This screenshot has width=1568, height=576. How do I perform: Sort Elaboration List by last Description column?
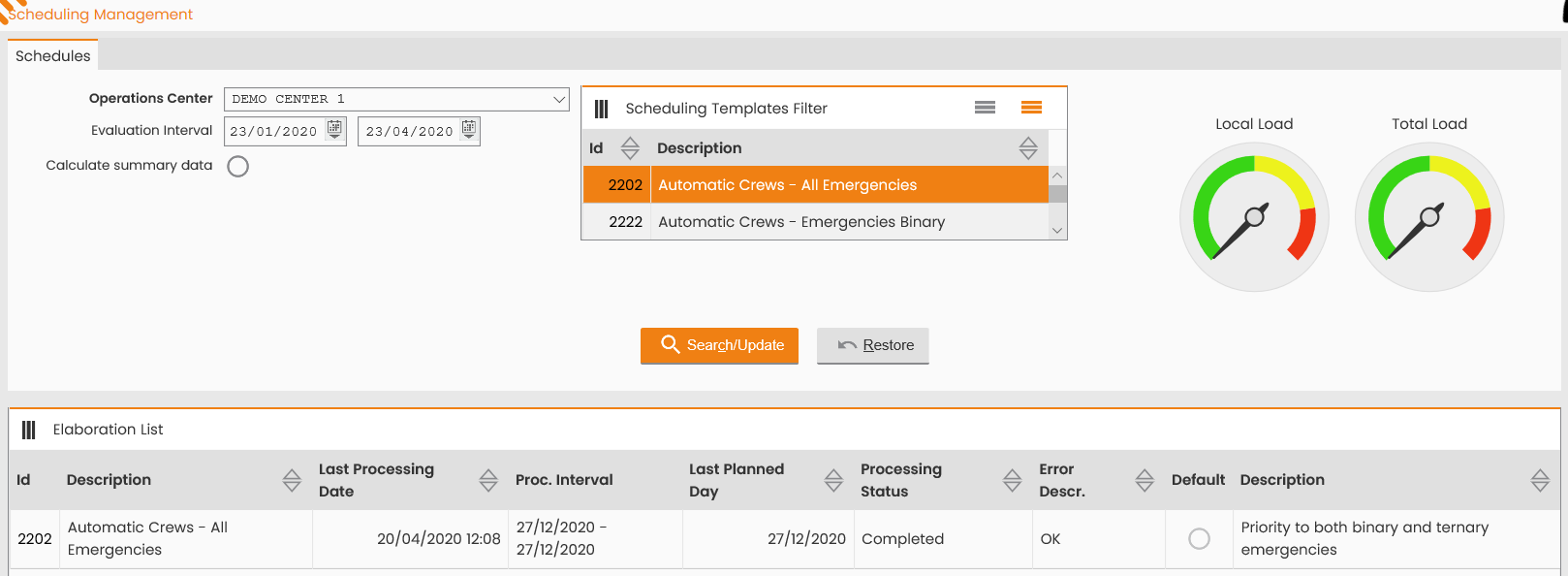point(1540,480)
